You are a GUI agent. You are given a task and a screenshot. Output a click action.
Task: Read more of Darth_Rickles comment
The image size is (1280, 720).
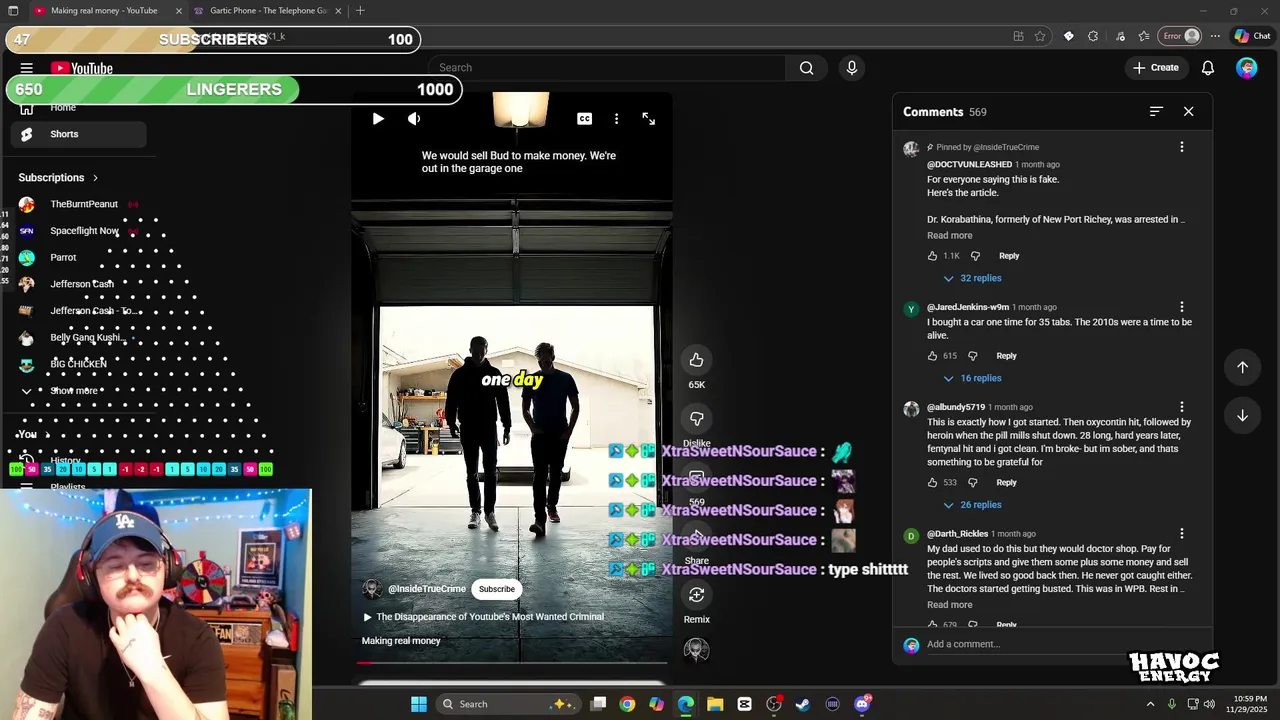tap(949, 605)
